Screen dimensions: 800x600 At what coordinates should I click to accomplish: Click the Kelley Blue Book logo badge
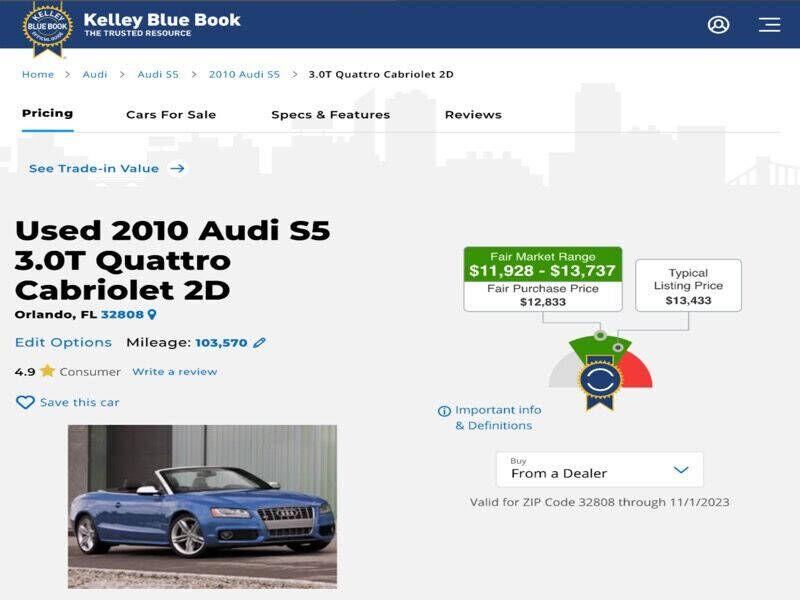pos(47,29)
